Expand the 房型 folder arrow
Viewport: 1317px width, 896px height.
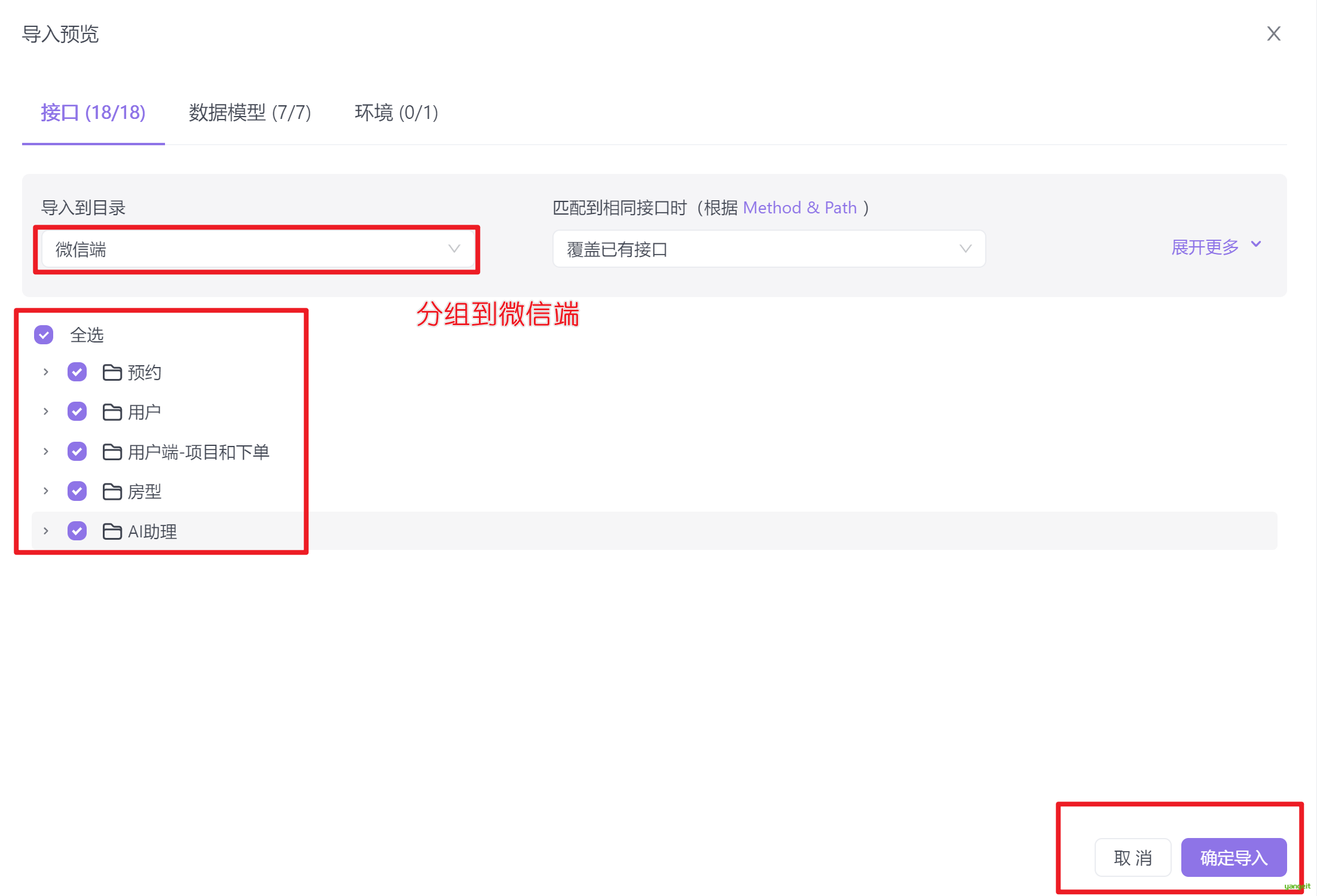point(46,491)
